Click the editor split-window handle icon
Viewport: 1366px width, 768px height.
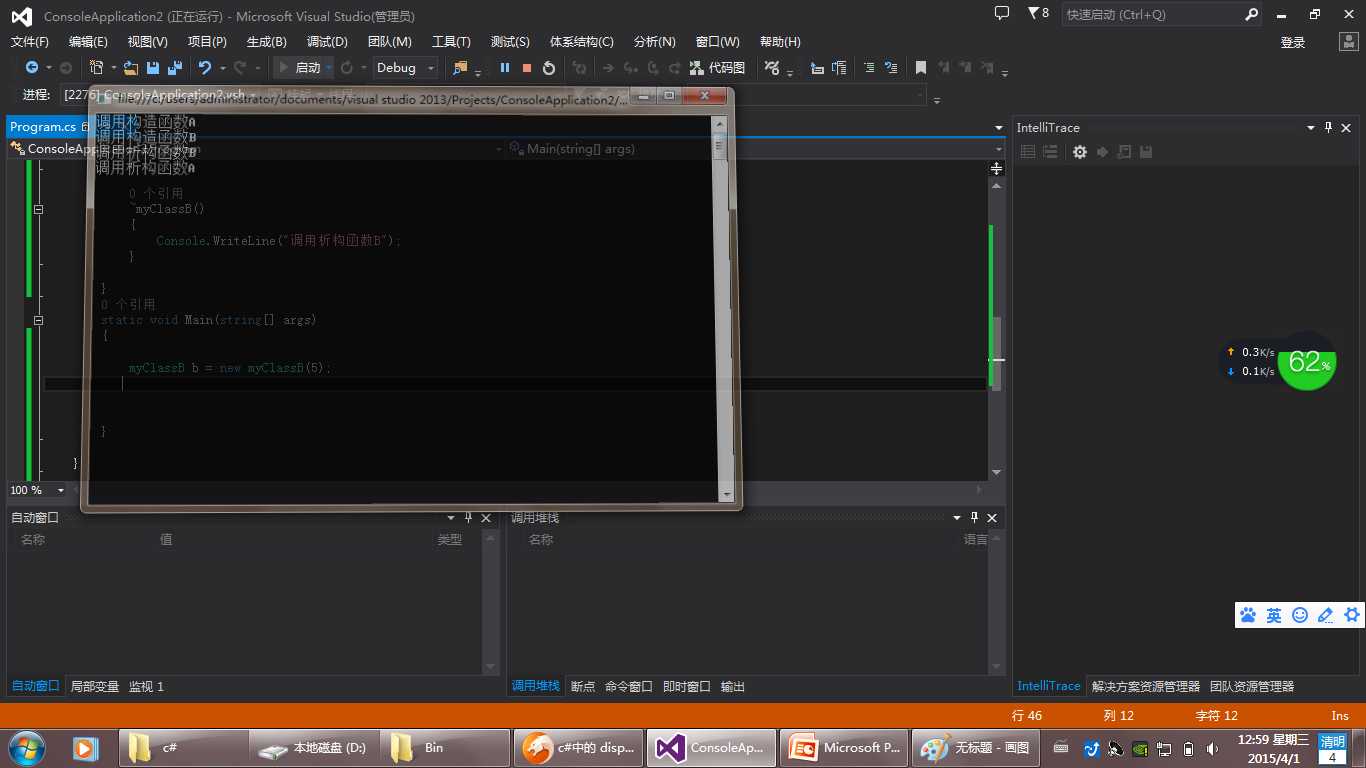tap(996, 169)
